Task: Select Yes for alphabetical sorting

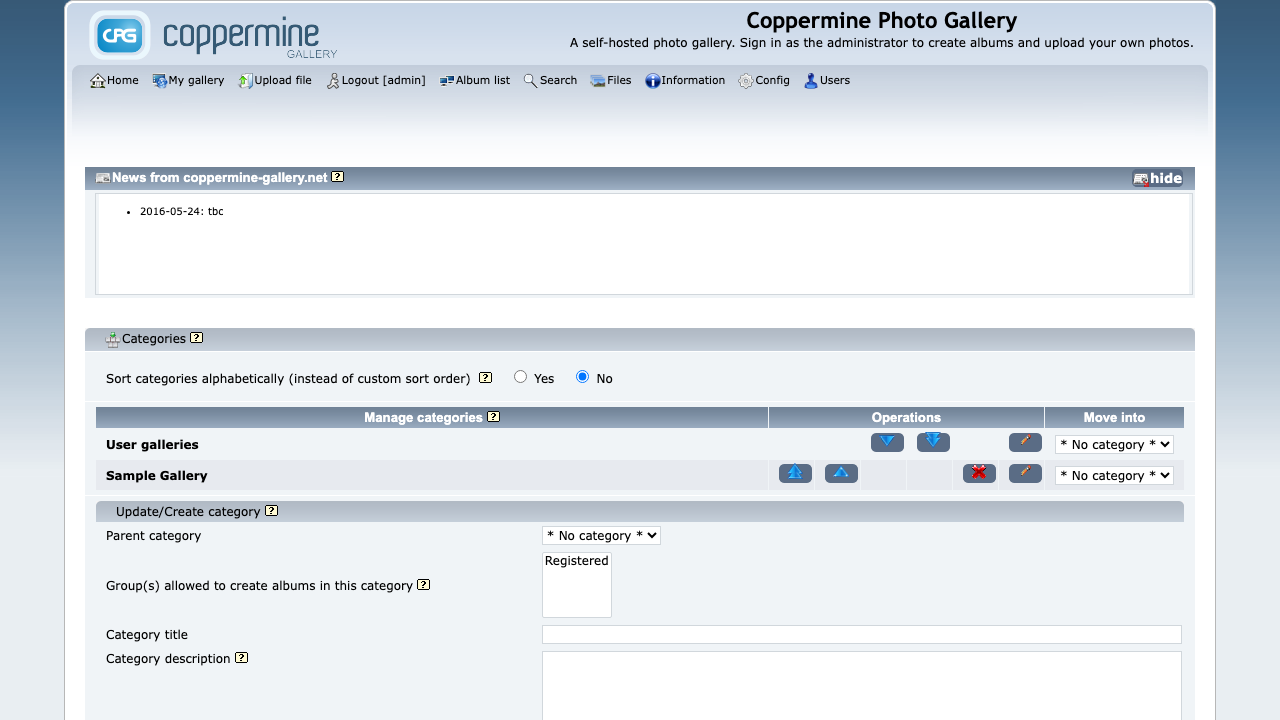Action: 520,377
